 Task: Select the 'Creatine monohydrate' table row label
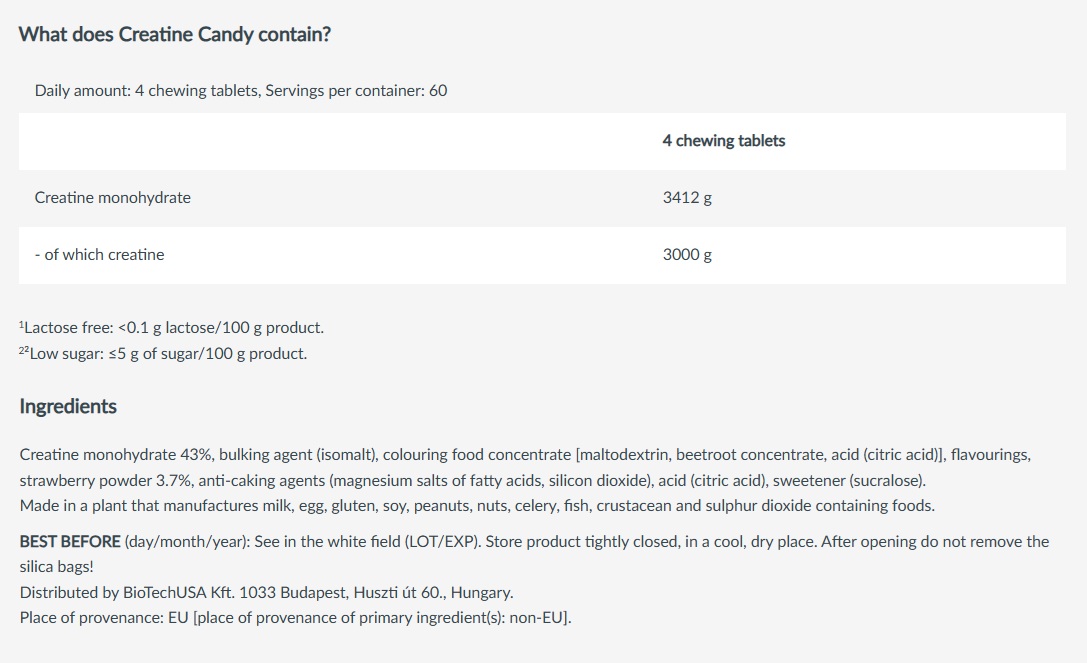[x=112, y=198]
